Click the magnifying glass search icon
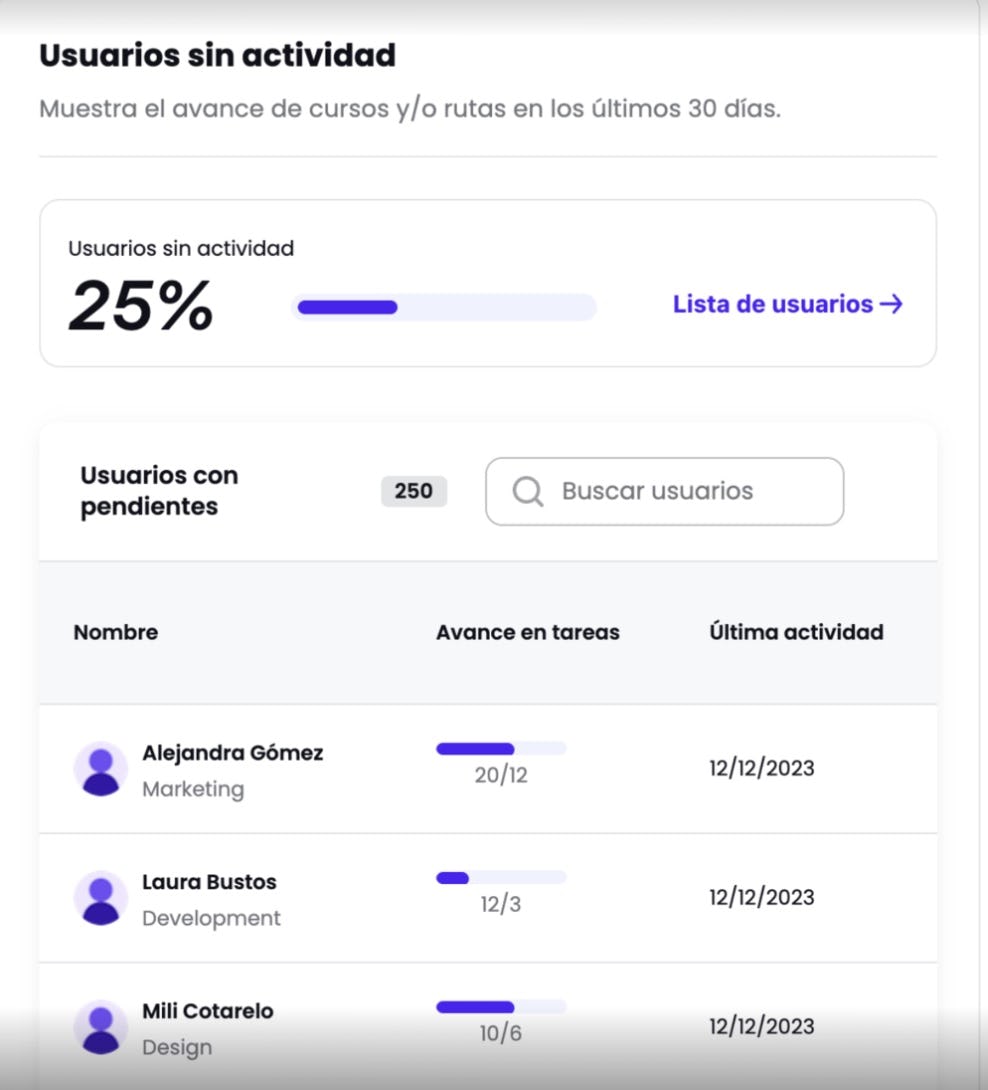This screenshot has height=1090, width=988. (x=527, y=491)
